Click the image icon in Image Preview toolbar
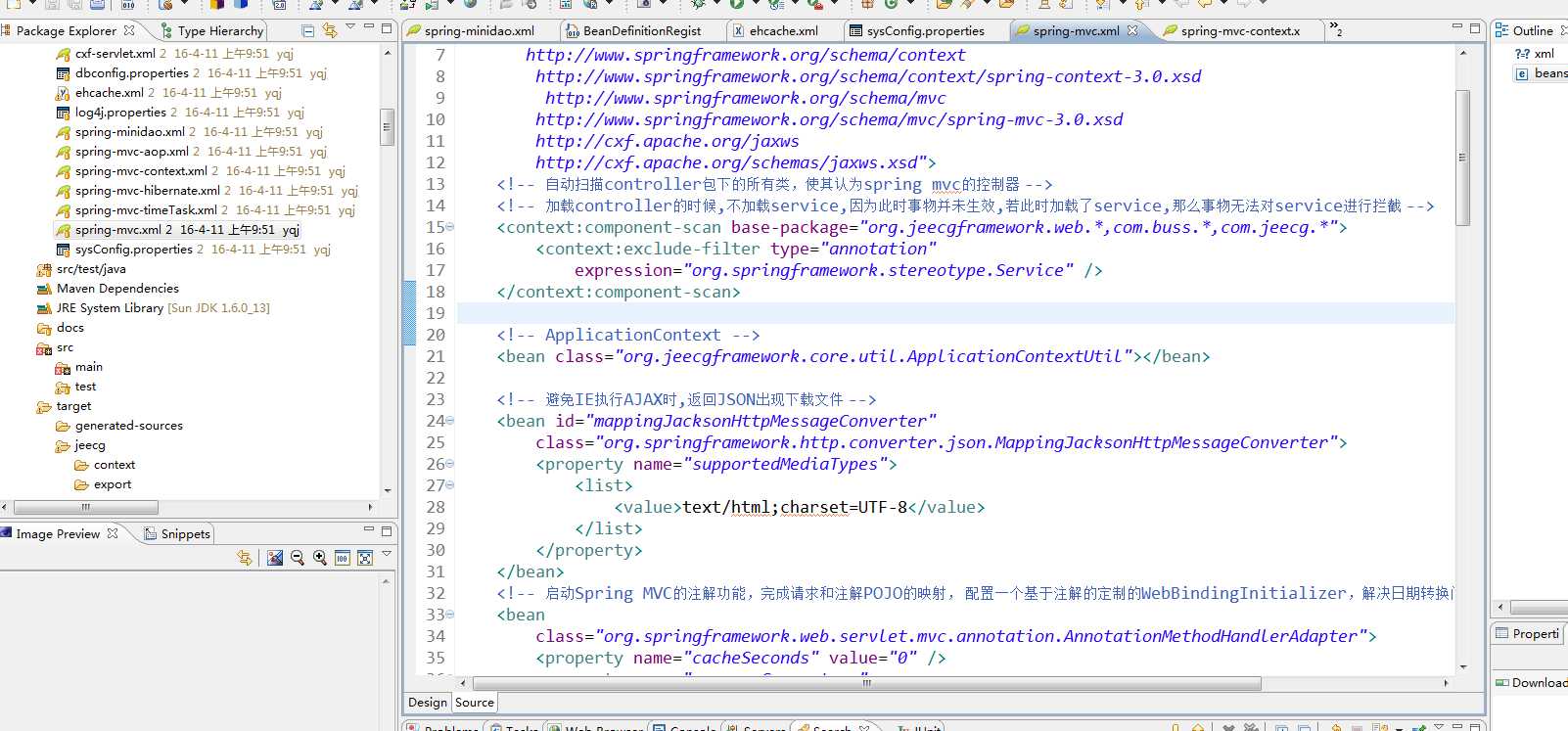This screenshot has width=1568, height=731. tap(275, 557)
